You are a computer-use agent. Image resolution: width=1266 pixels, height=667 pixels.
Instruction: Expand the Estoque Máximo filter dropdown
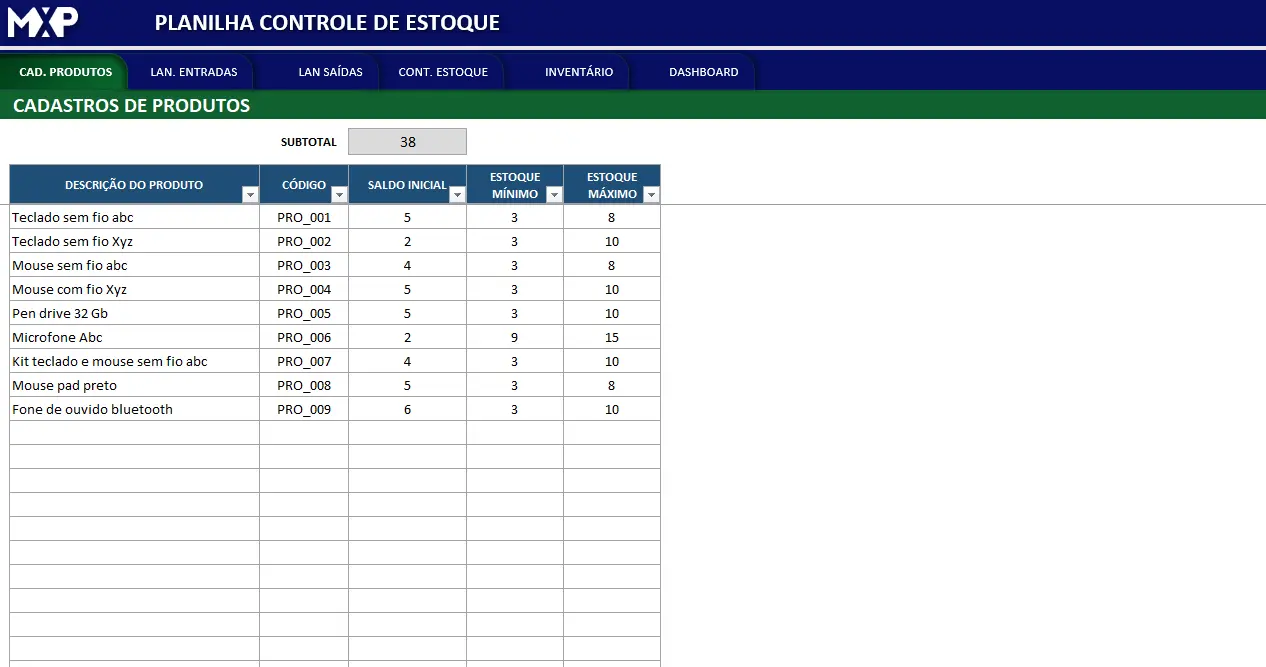[651, 195]
